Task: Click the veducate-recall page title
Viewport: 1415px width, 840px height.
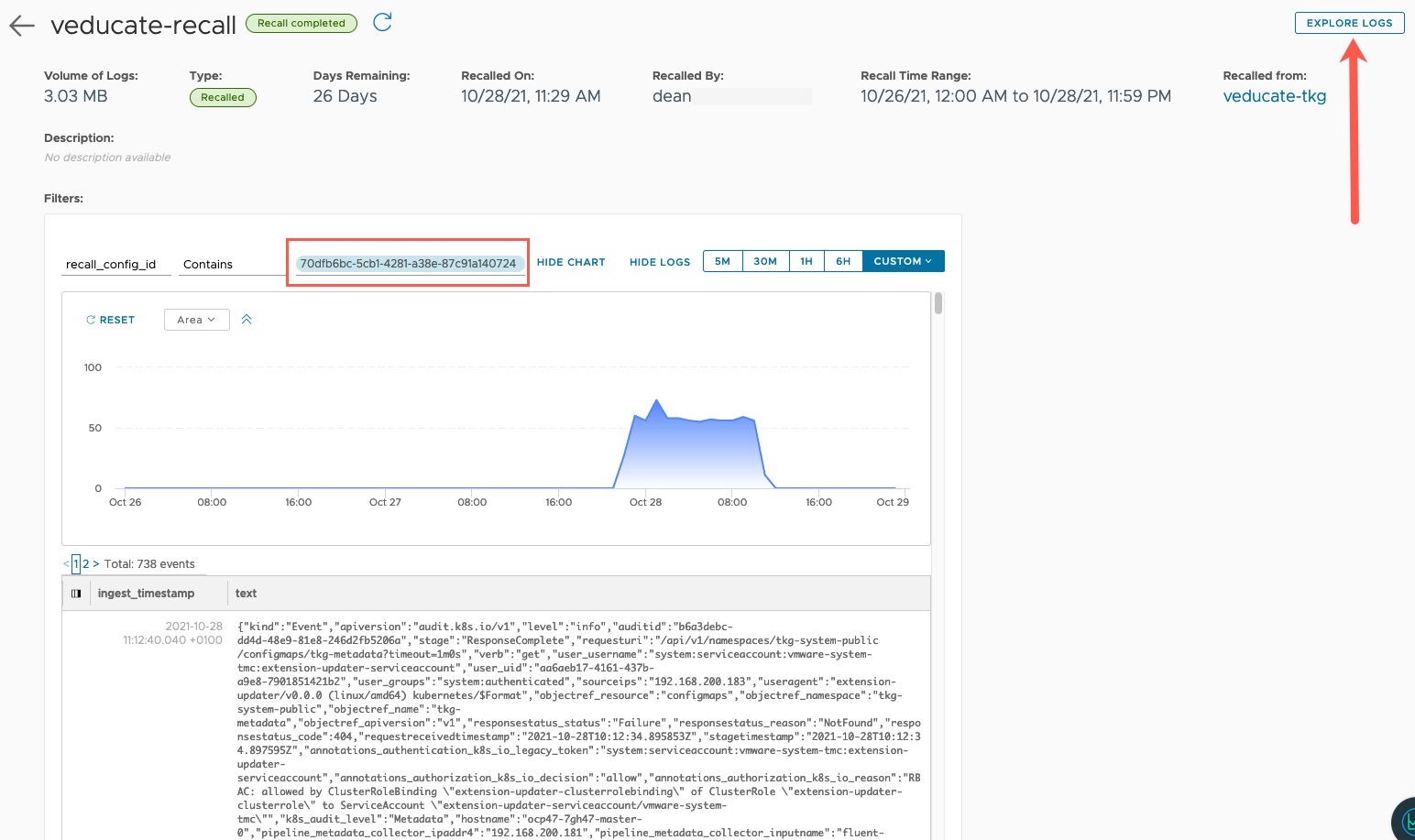Action: pyautogui.click(x=143, y=26)
